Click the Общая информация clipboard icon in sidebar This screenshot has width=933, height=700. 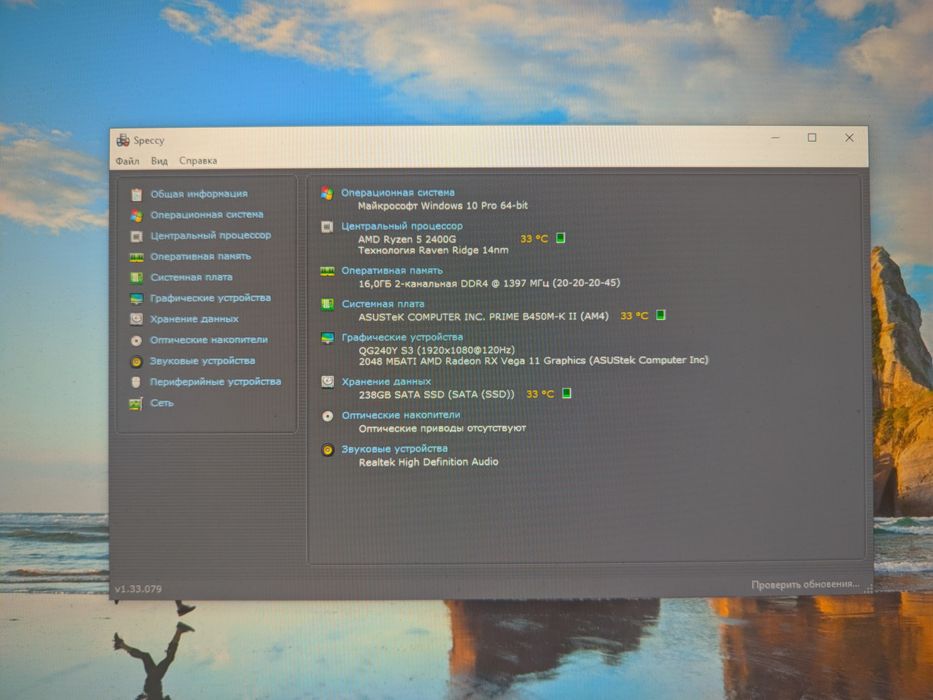click(x=136, y=194)
